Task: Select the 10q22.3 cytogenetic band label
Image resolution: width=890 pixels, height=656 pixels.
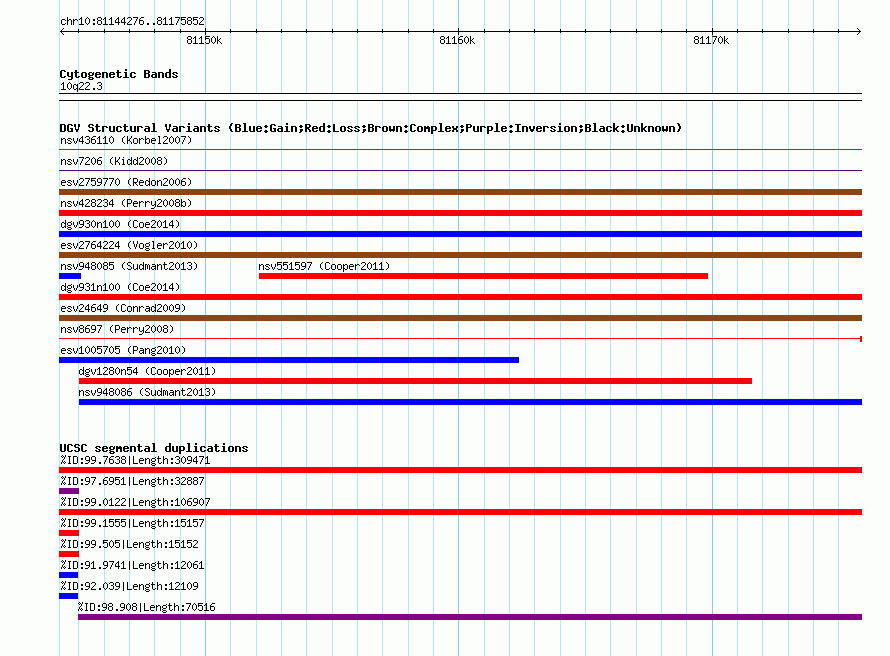Action: [x=81, y=86]
